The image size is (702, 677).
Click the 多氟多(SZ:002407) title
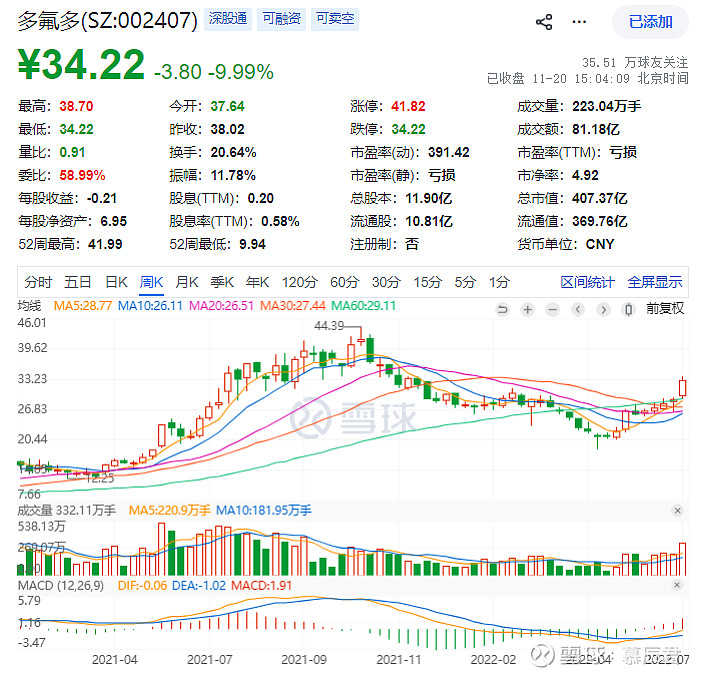[x=107, y=20]
